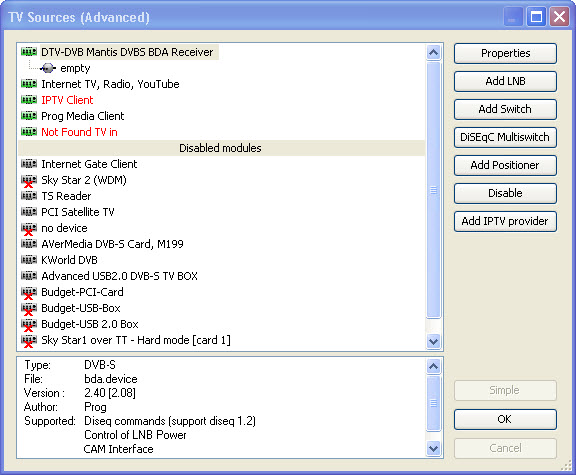Select the 'Not Found TV in' entry

tap(79, 132)
